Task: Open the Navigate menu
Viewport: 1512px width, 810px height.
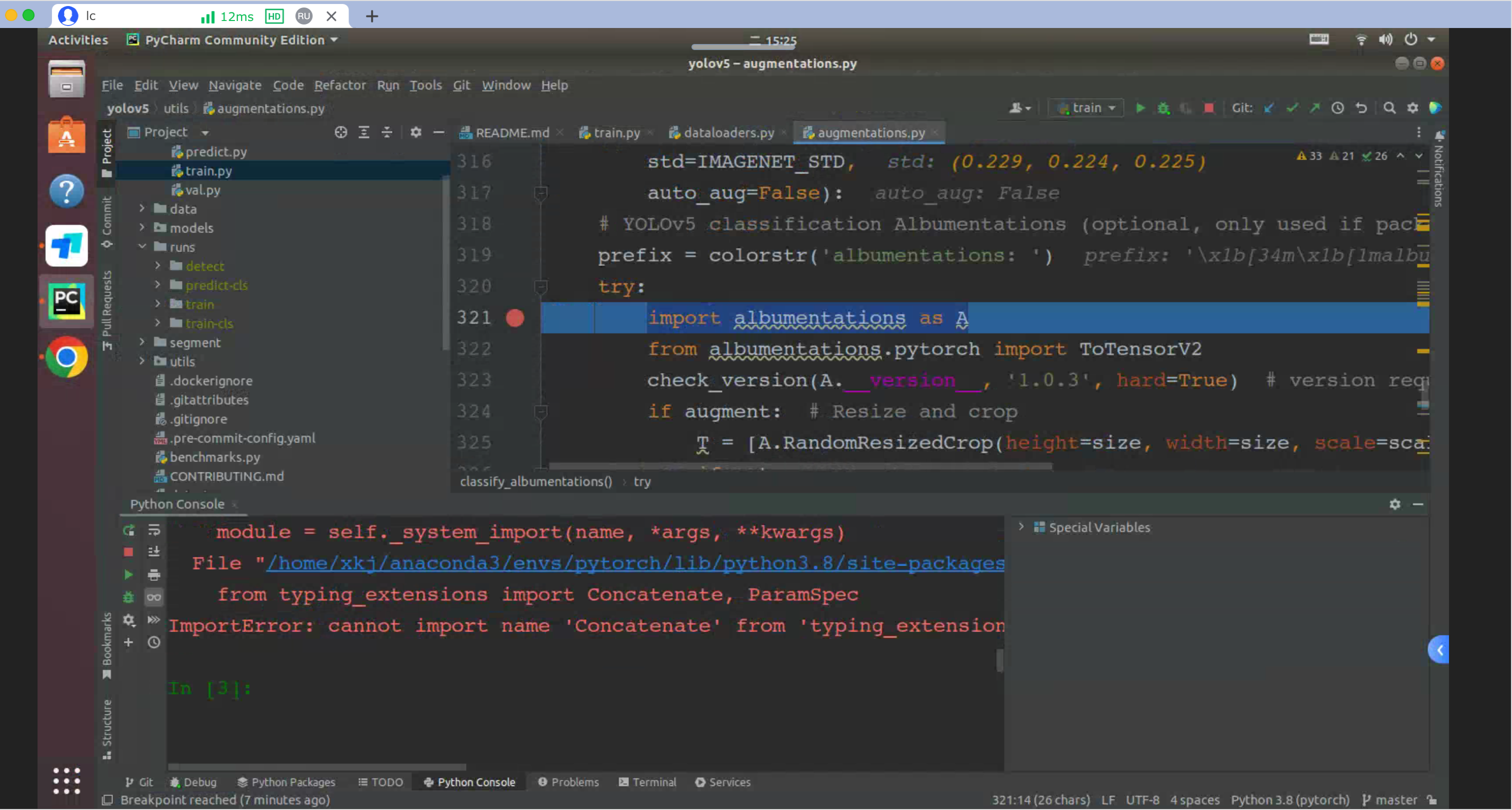Action: click(235, 85)
